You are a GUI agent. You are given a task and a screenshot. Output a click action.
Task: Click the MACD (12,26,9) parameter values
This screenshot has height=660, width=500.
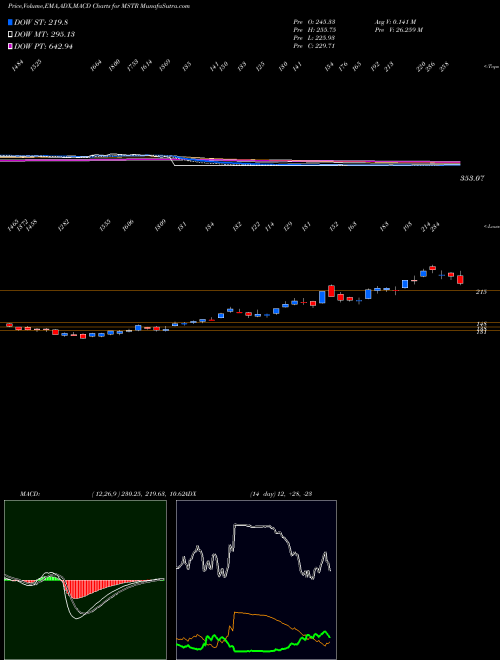[x=138, y=494]
